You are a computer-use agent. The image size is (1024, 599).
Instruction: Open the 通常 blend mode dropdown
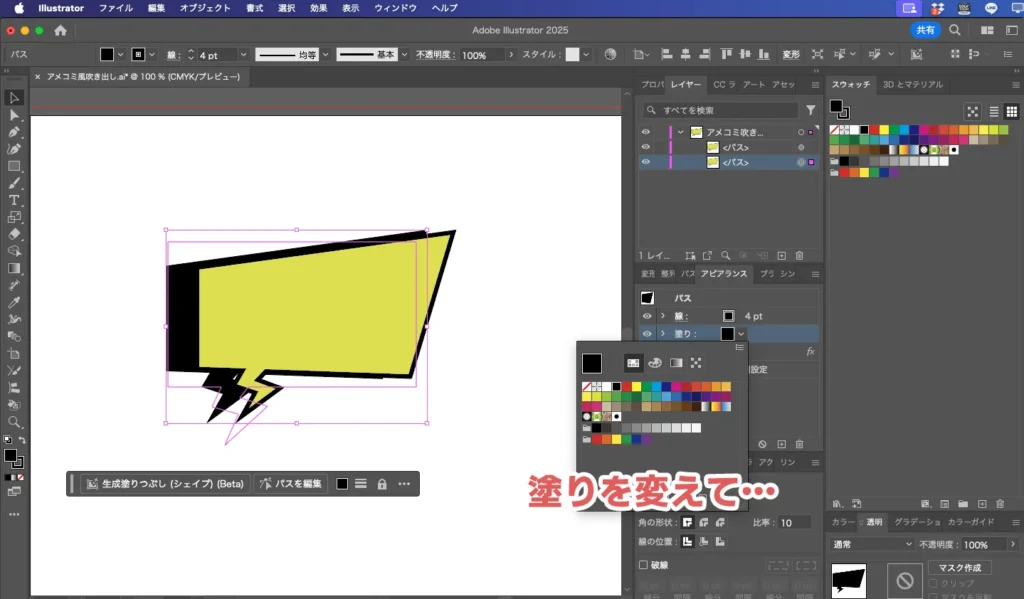[x=873, y=544]
